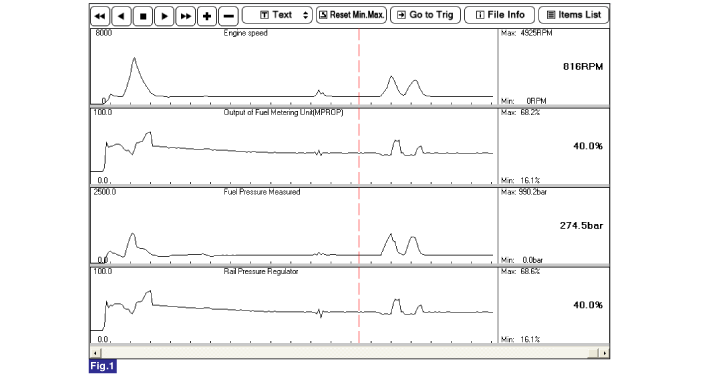Show the Items List
The height and width of the screenshot is (376, 701).
pyautogui.click(x=574, y=15)
